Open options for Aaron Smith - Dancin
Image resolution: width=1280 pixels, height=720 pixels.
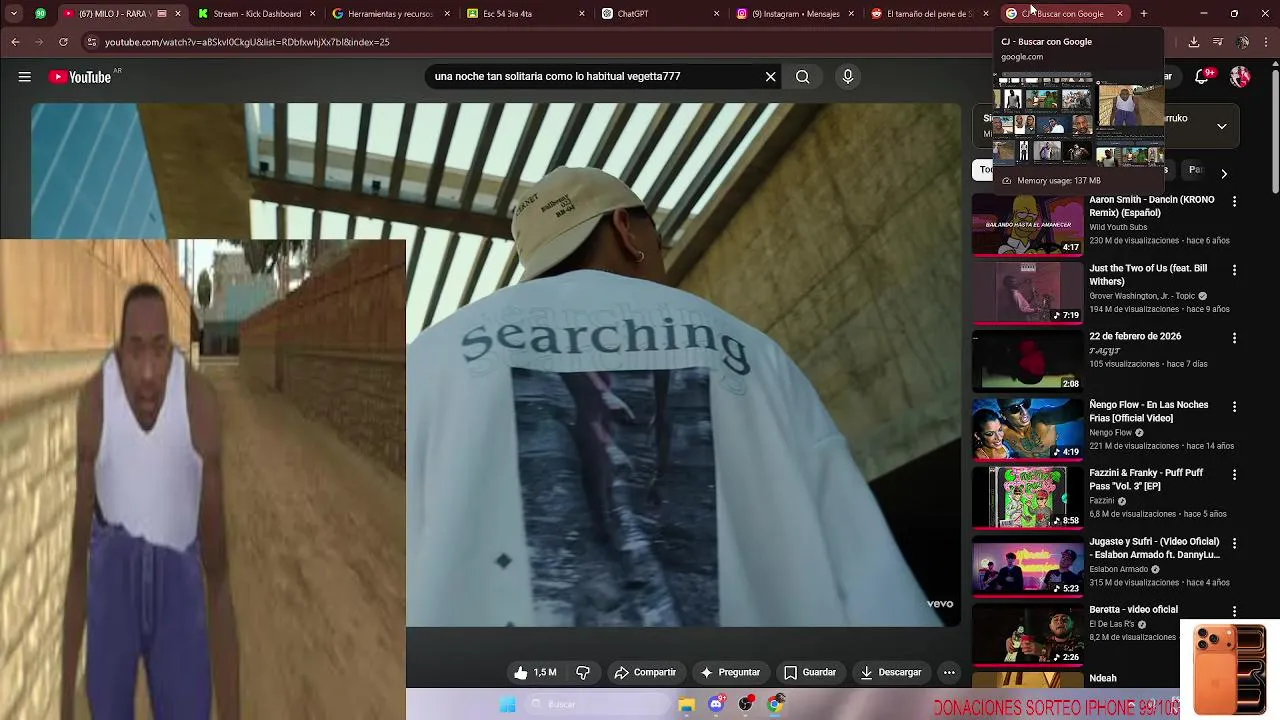coord(1234,201)
